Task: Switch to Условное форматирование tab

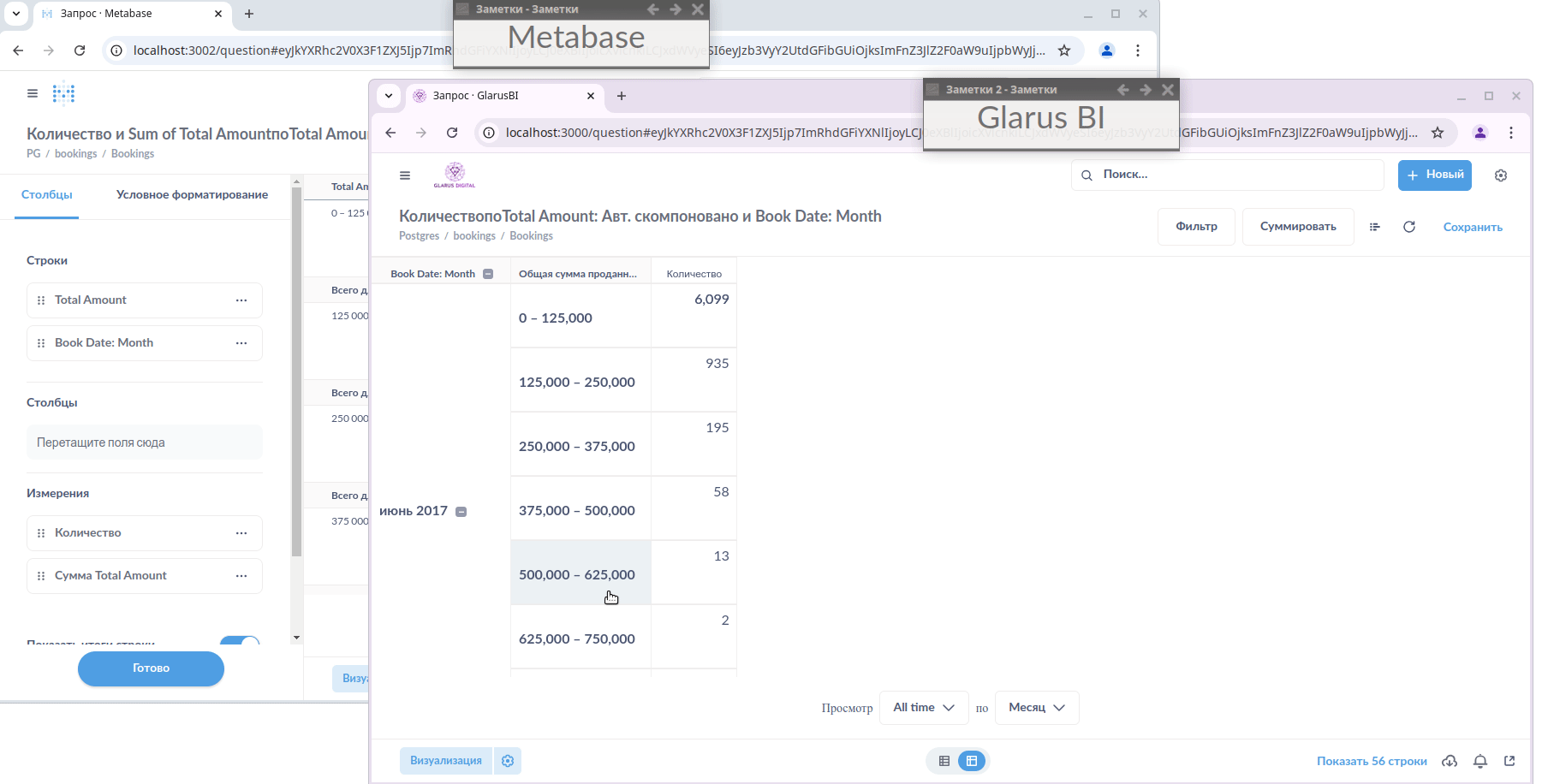Action: coord(192,195)
